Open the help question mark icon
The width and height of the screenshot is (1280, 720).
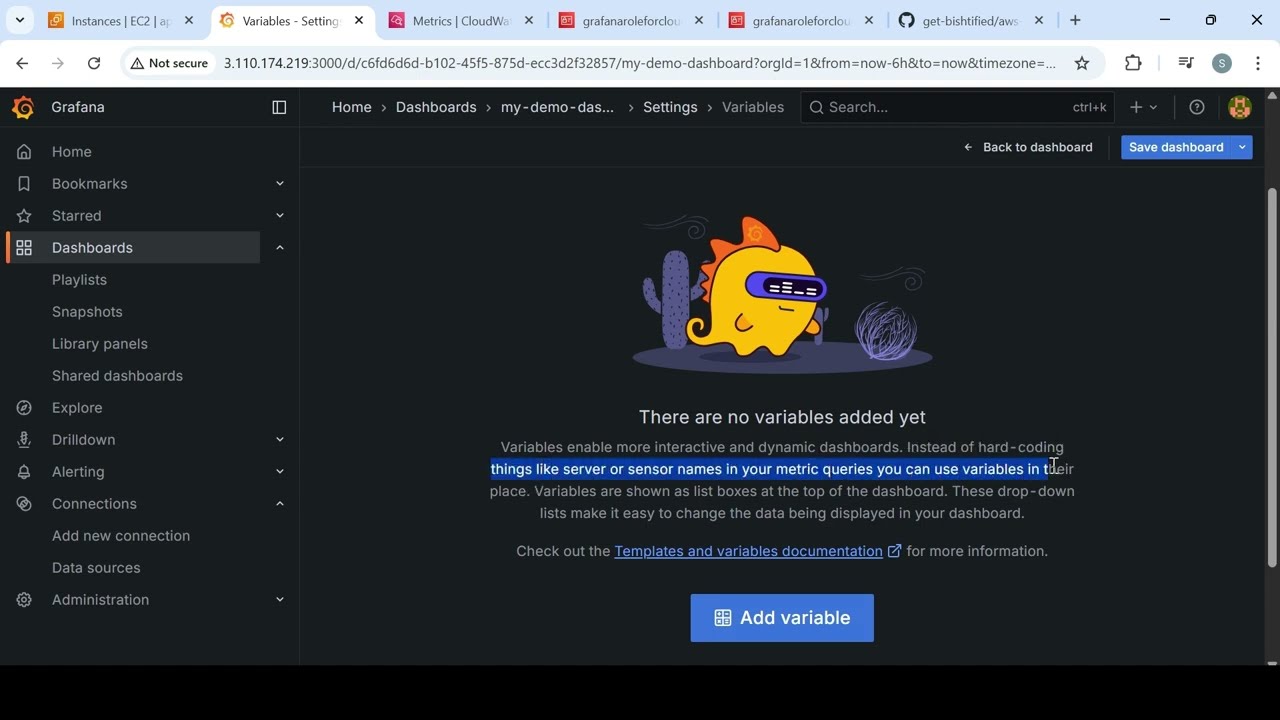point(1197,107)
